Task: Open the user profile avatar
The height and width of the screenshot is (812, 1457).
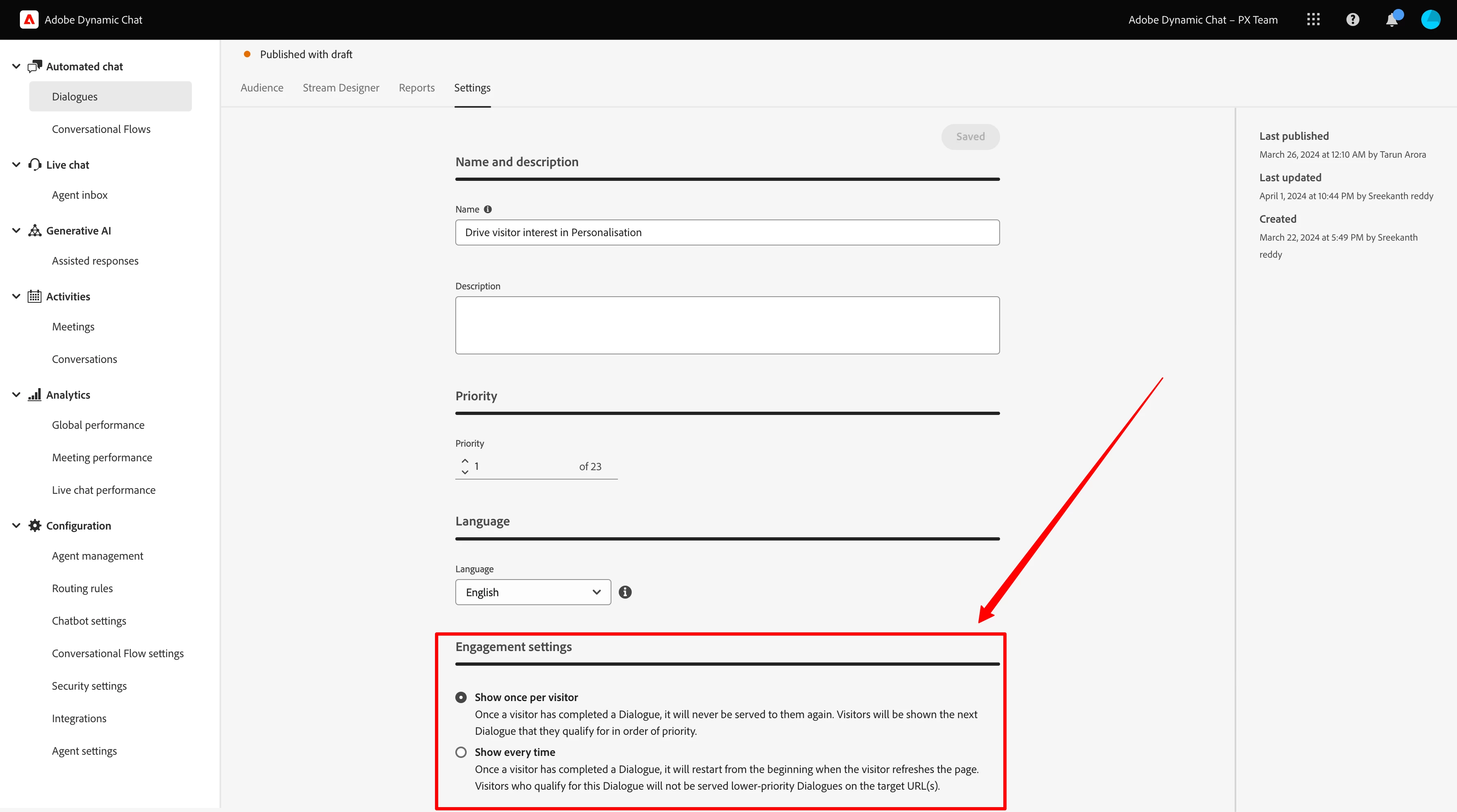Action: click(x=1431, y=20)
